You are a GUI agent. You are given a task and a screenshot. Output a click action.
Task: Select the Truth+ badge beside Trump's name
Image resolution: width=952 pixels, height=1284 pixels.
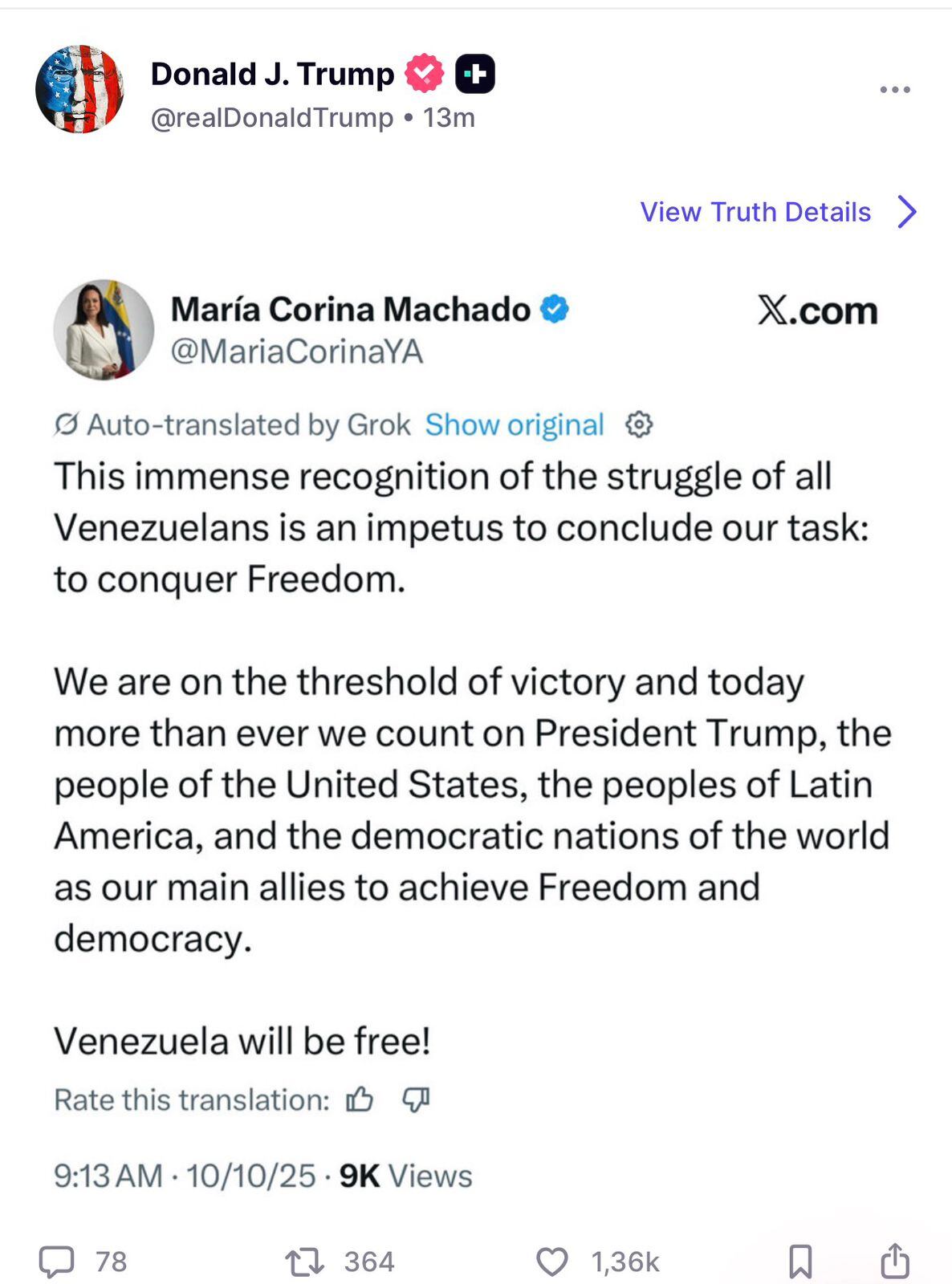tap(474, 72)
